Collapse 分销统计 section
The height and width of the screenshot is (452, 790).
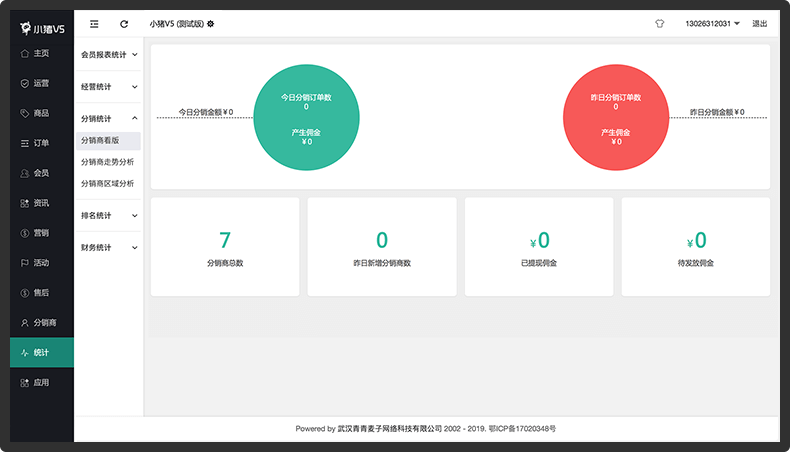[x=108, y=118]
